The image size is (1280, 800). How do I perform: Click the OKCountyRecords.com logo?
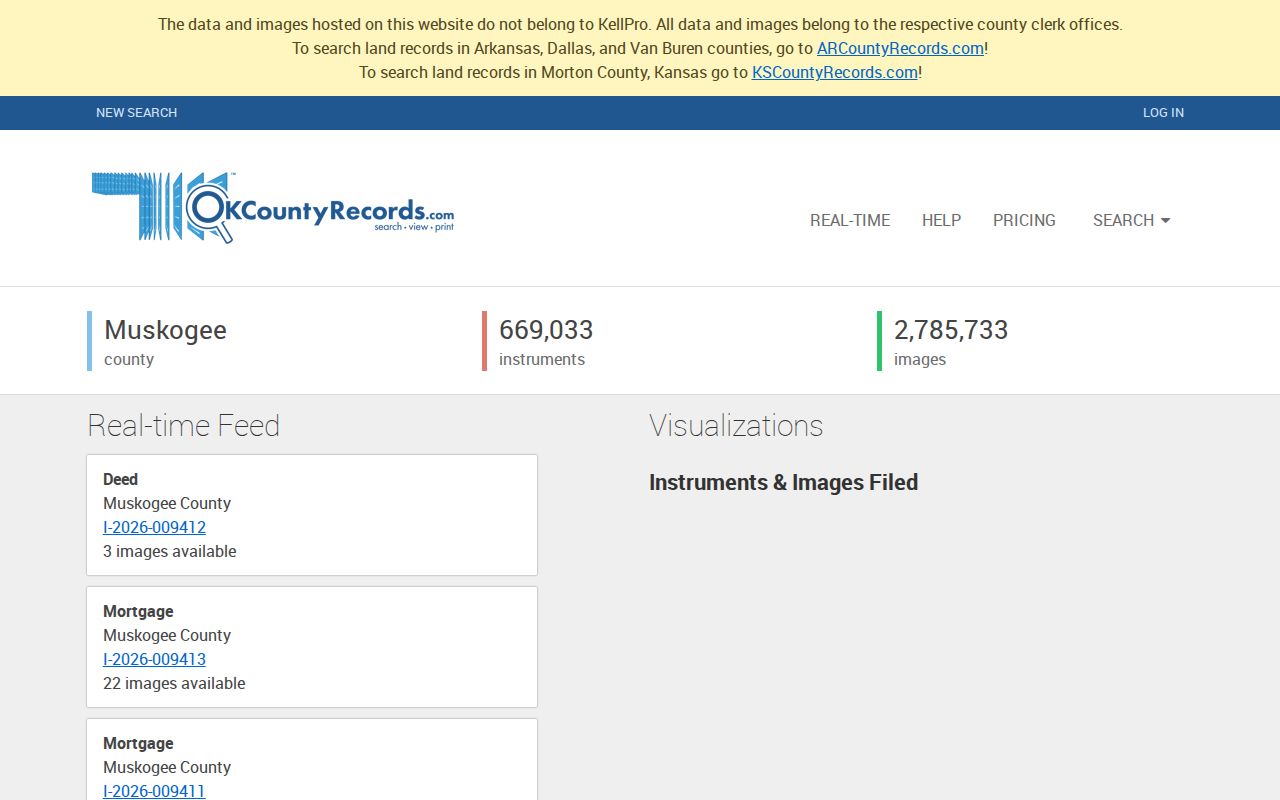(273, 208)
